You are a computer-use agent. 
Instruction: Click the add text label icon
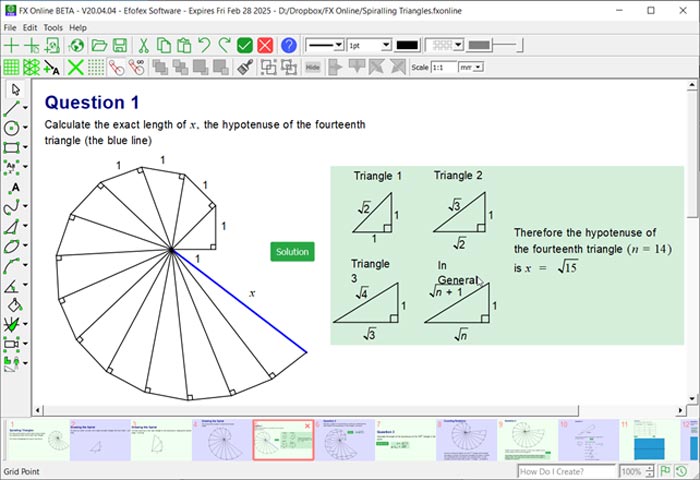point(52,67)
